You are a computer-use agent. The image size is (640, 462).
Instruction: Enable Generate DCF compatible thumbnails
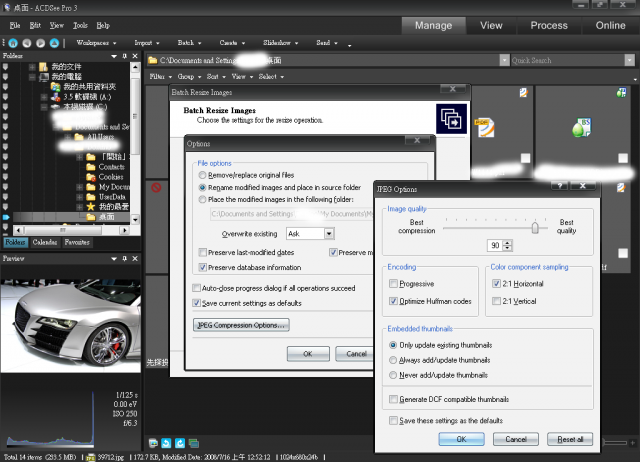tap(393, 399)
